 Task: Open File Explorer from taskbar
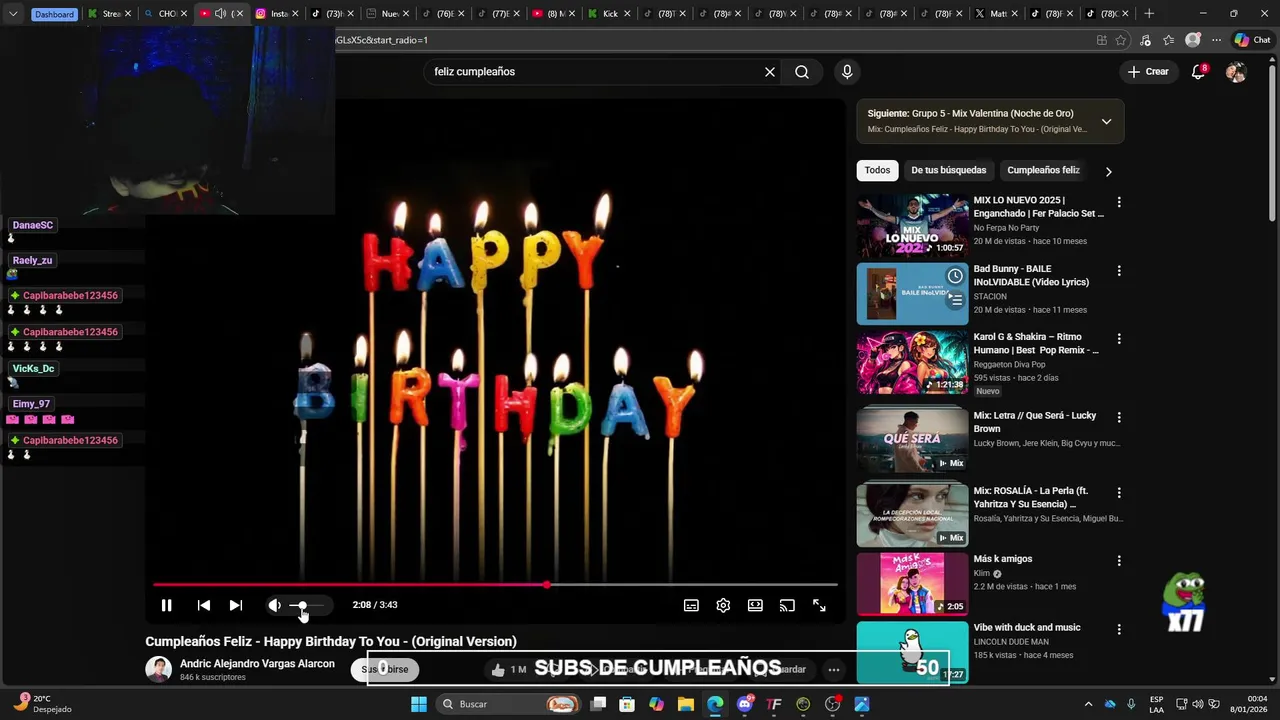click(x=686, y=704)
